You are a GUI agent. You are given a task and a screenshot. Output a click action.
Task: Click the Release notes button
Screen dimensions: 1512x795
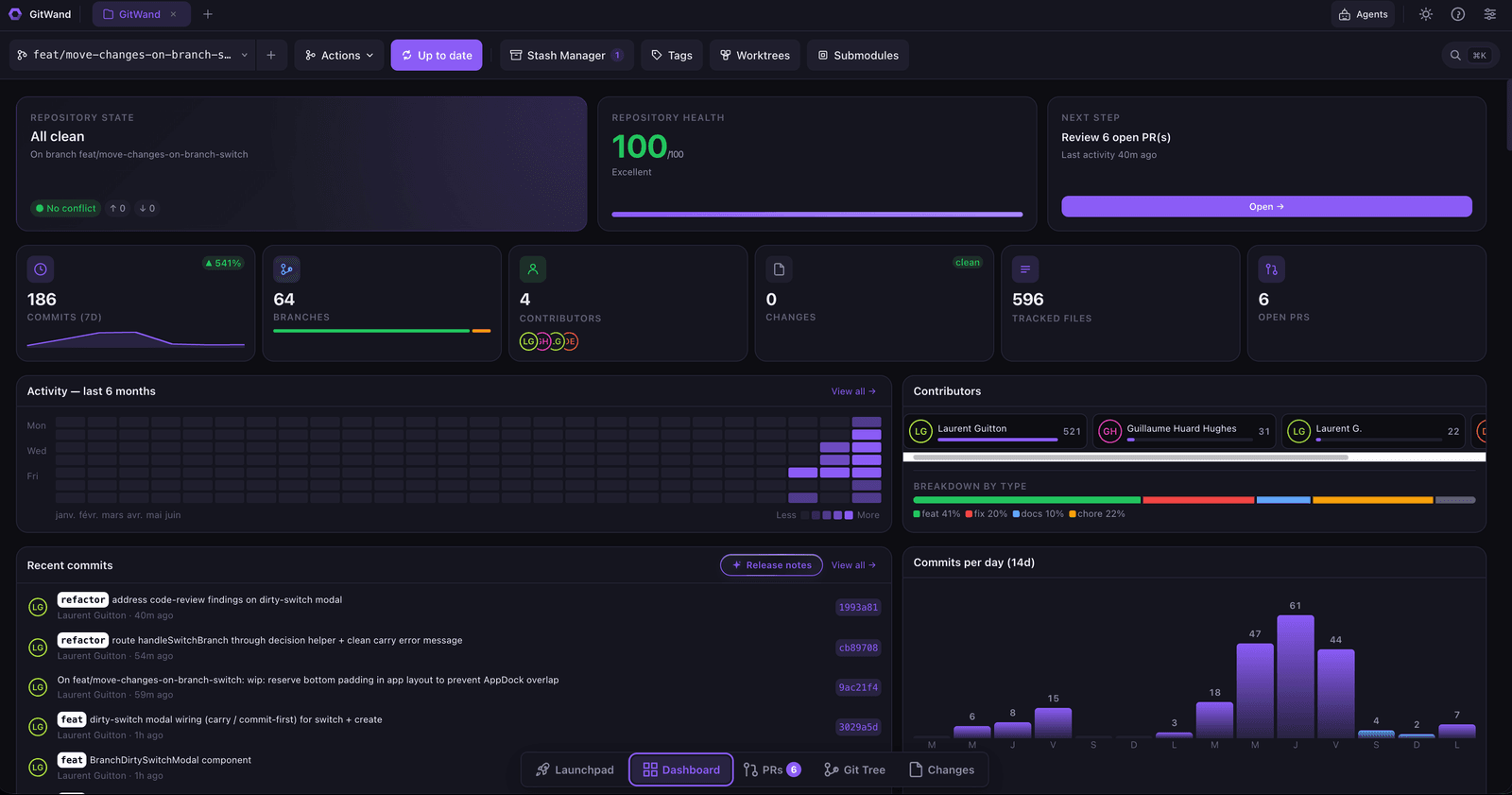[x=771, y=565]
